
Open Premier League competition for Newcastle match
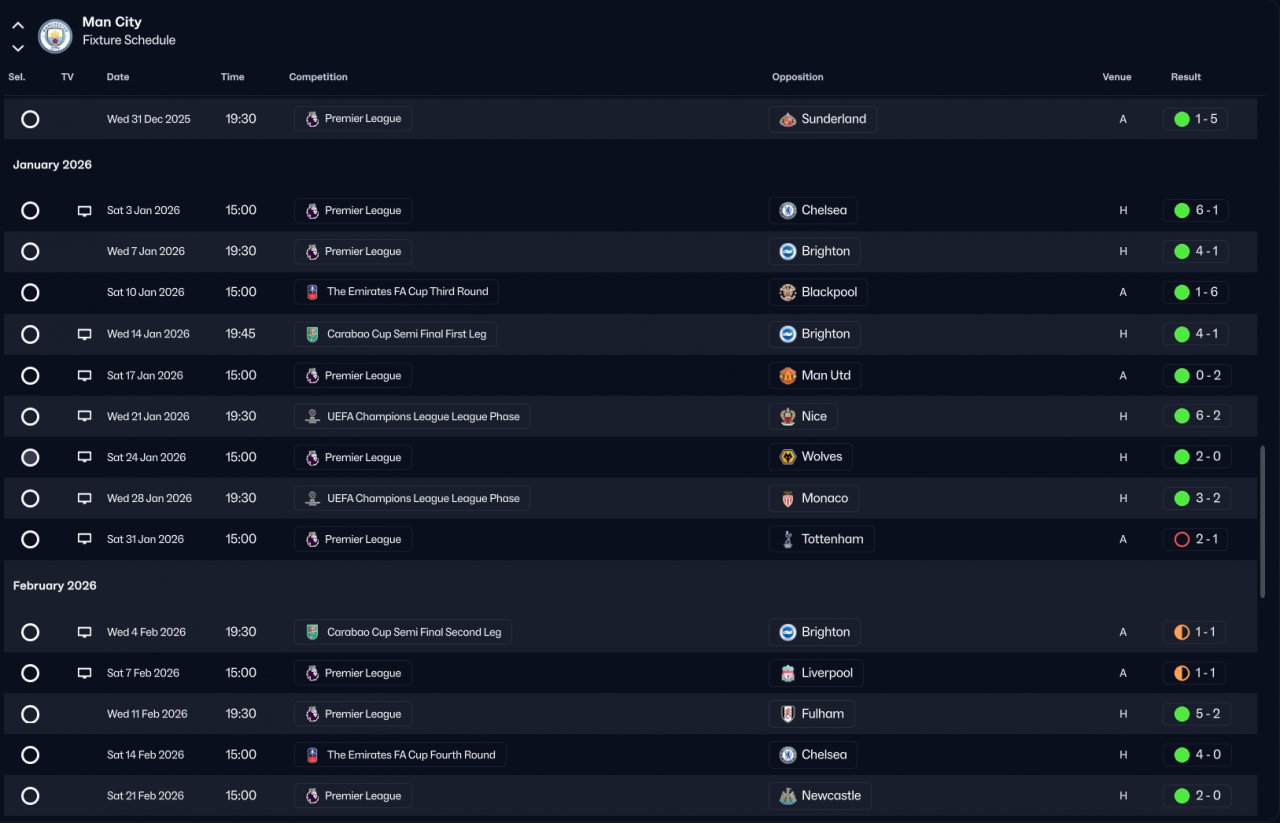pyautogui.click(x=353, y=796)
